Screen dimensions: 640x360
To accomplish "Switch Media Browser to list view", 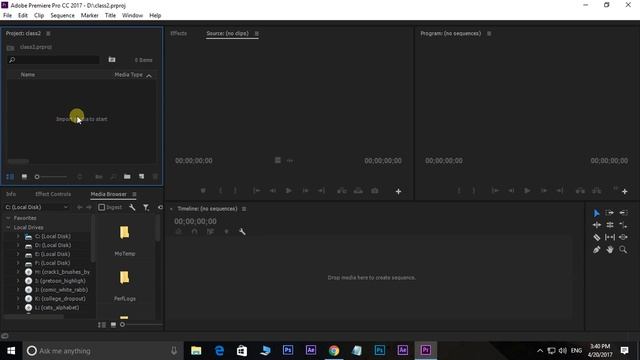I will pos(102,324).
